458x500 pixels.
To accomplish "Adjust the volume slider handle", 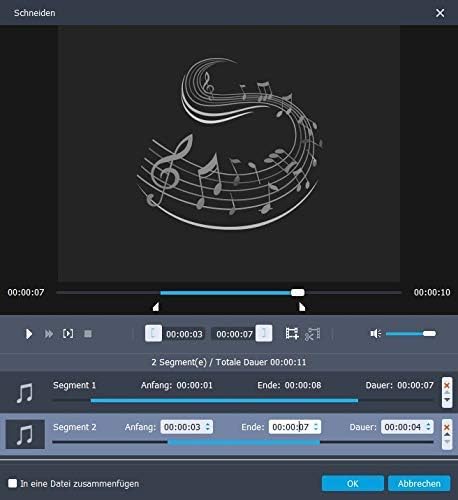I will pos(429,333).
